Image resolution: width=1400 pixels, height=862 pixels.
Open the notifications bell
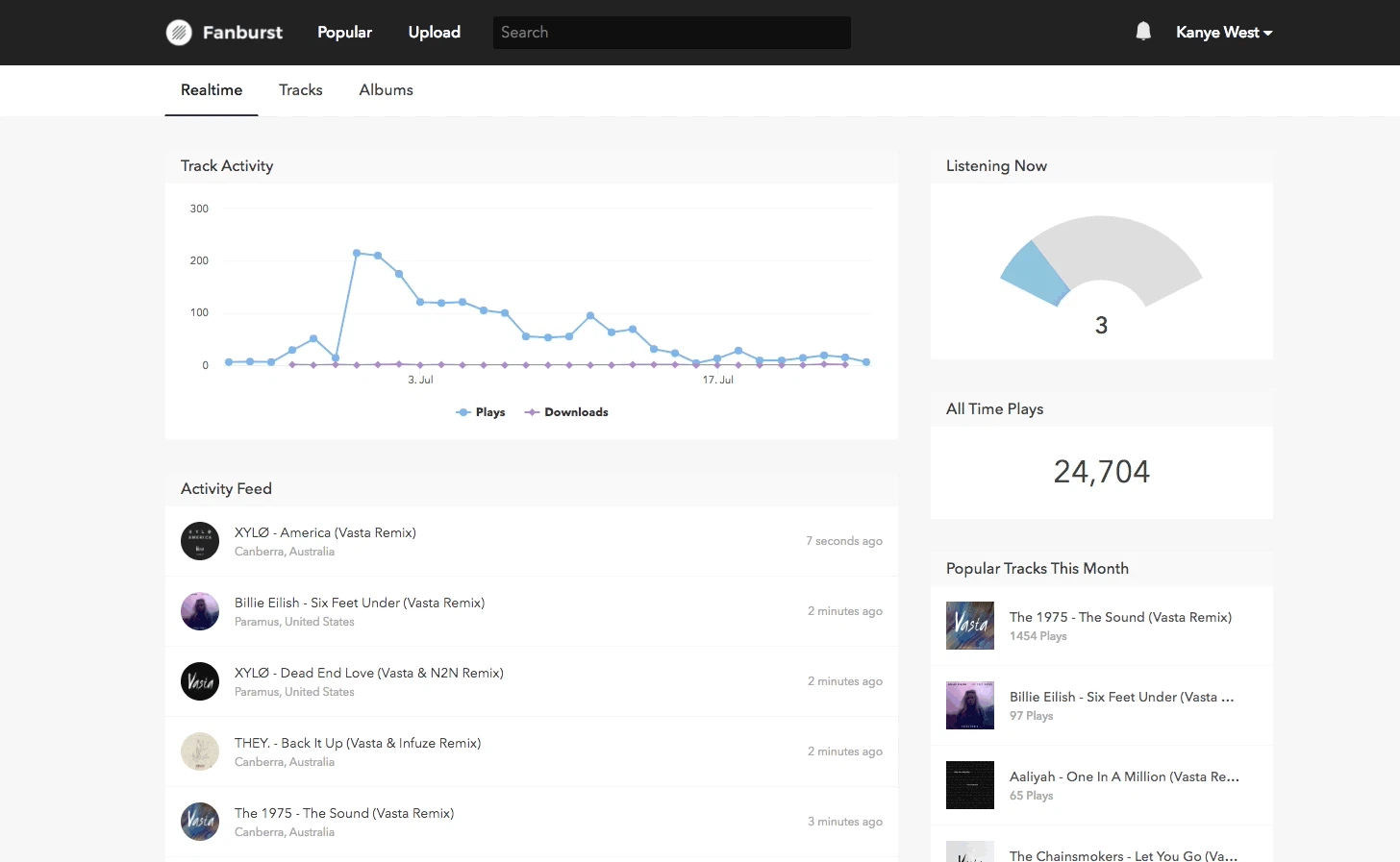click(x=1143, y=32)
